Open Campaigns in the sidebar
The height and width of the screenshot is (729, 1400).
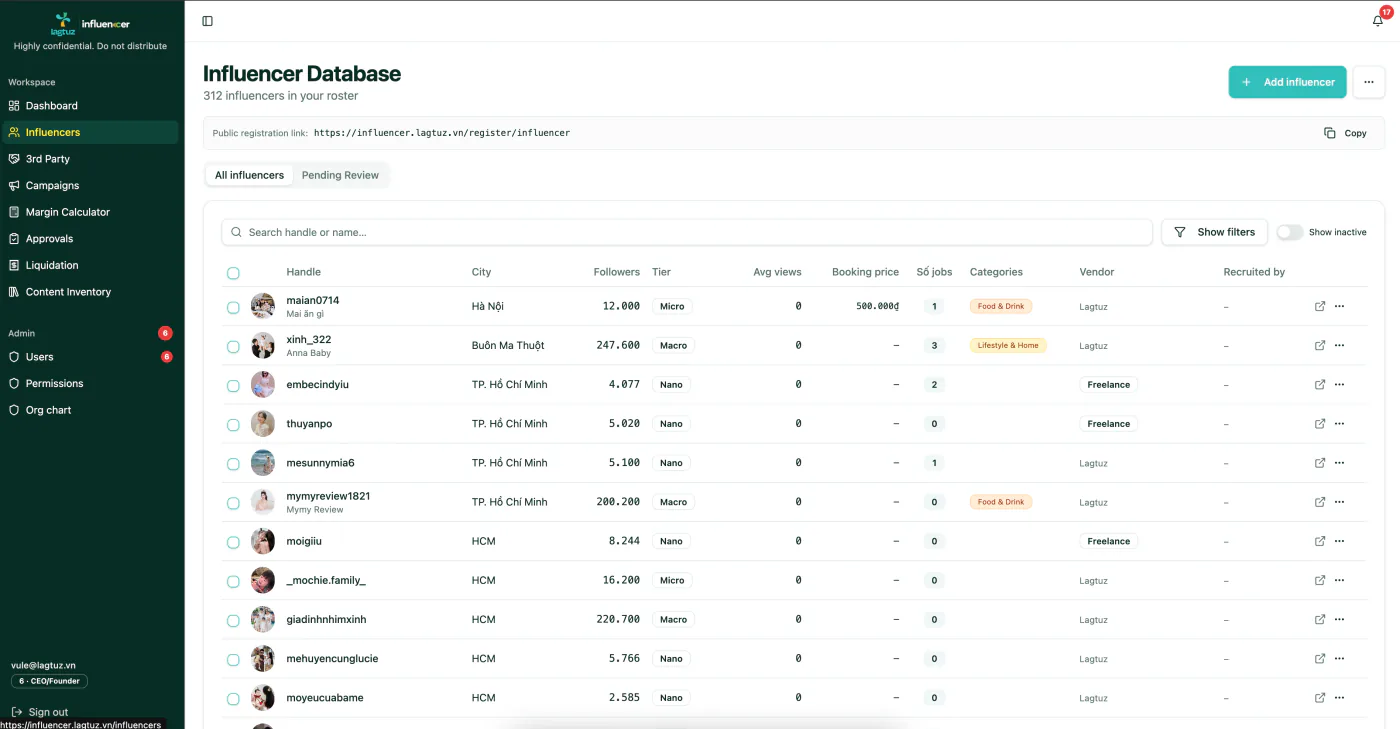[52, 185]
